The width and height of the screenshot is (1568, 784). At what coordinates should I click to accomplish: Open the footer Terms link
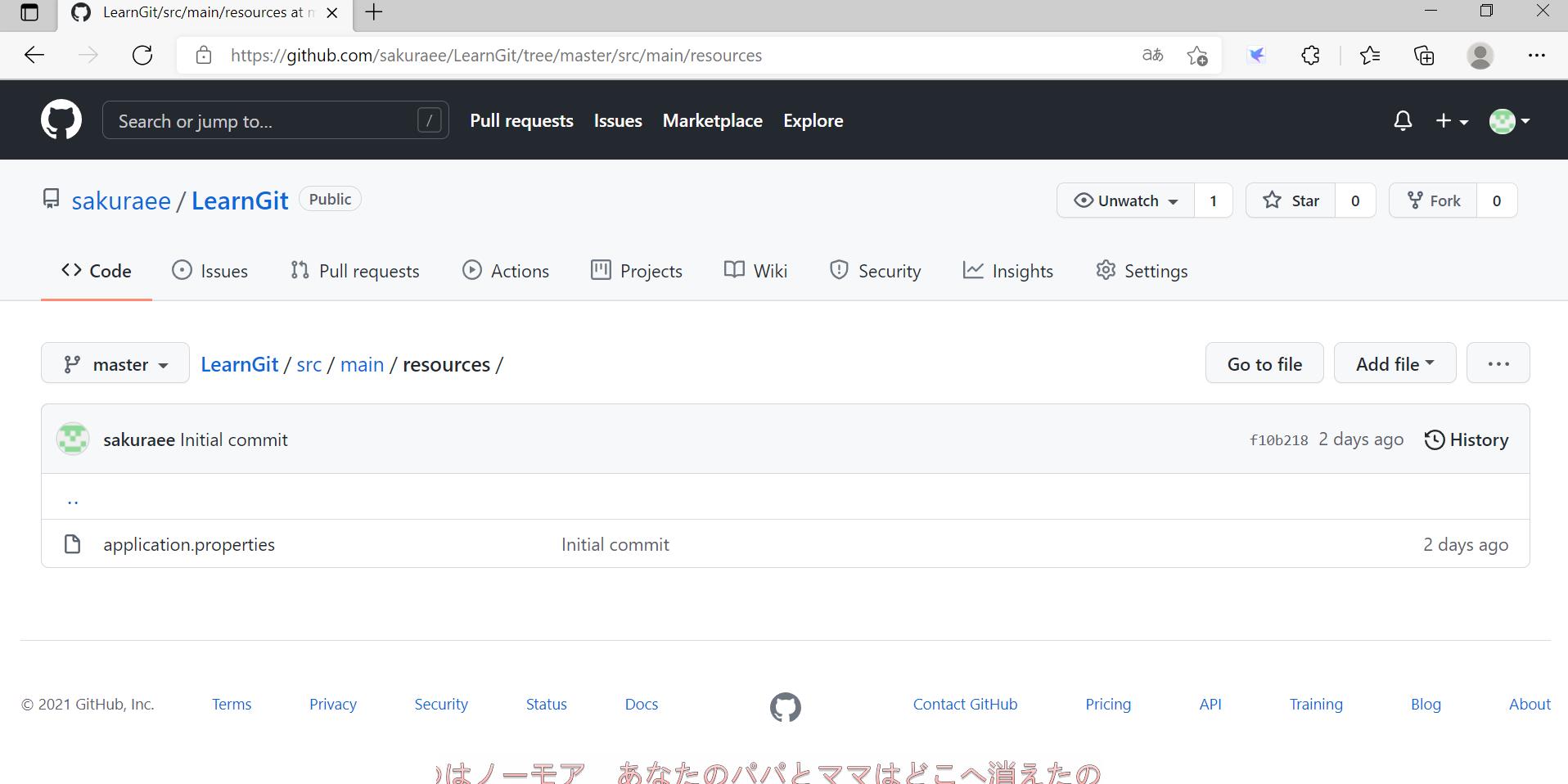pyautogui.click(x=232, y=704)
